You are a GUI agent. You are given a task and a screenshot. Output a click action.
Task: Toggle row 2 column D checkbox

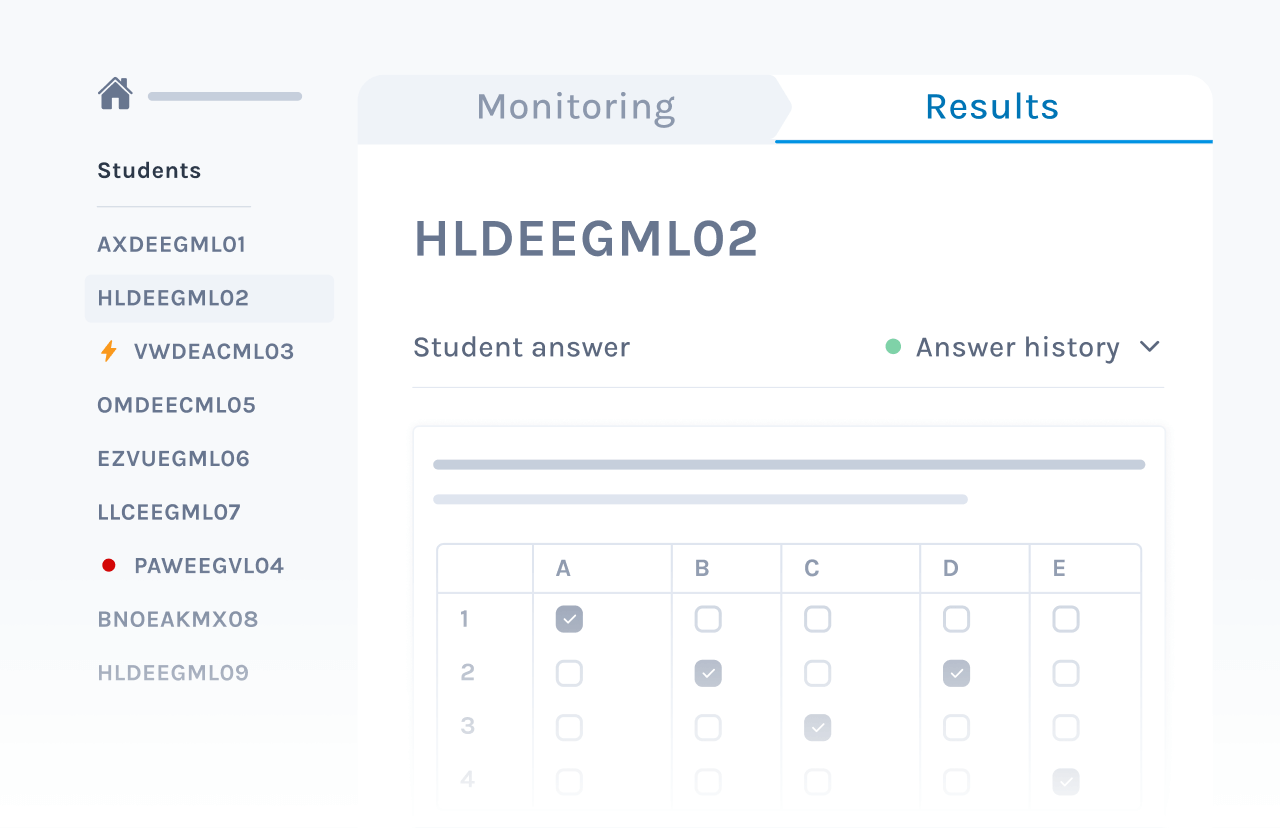[x=956, y=673]
